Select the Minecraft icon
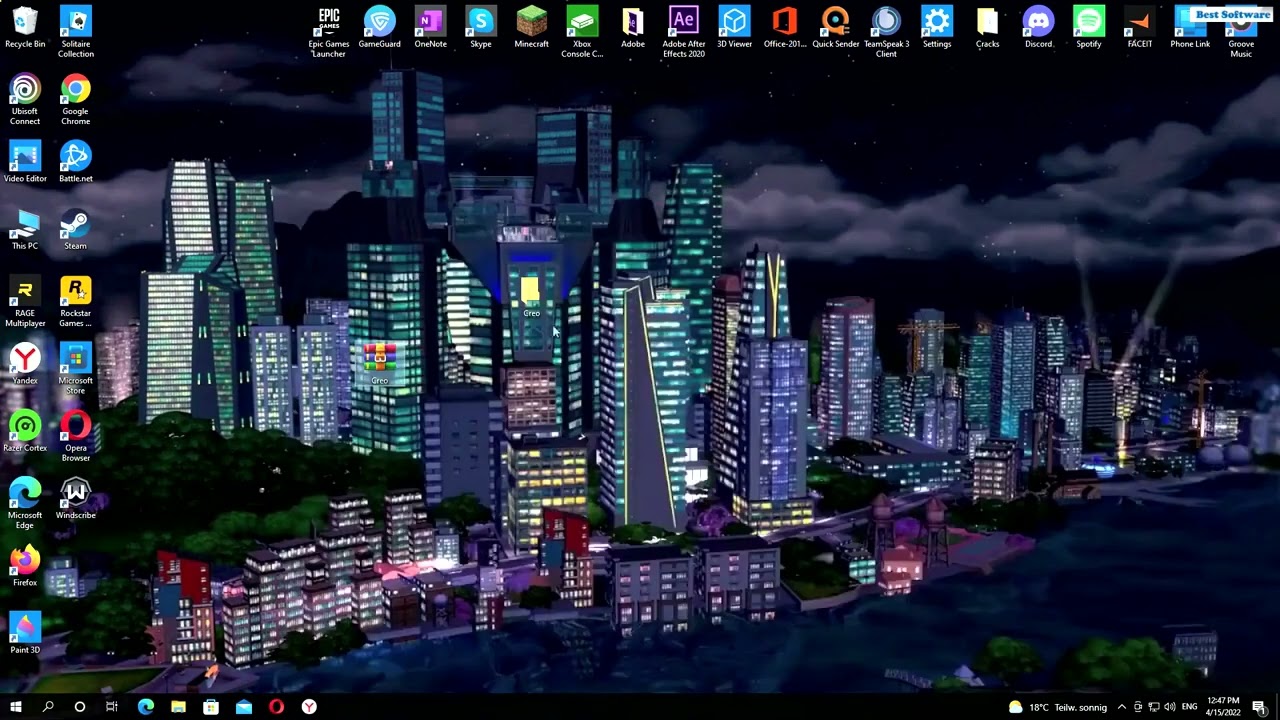 coord(532,28)
